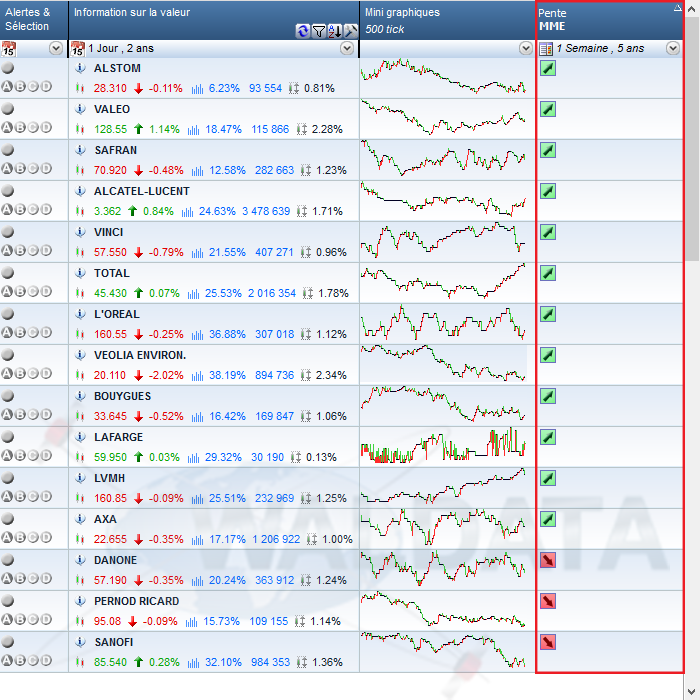700x700 pixels.
Task: Click the info icon next to SAFRAN
Action: click(80, 150)
